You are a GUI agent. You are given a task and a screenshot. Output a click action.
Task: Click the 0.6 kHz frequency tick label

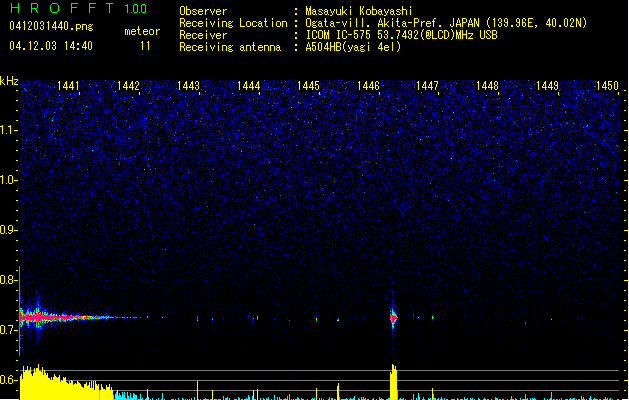[8, 380]
